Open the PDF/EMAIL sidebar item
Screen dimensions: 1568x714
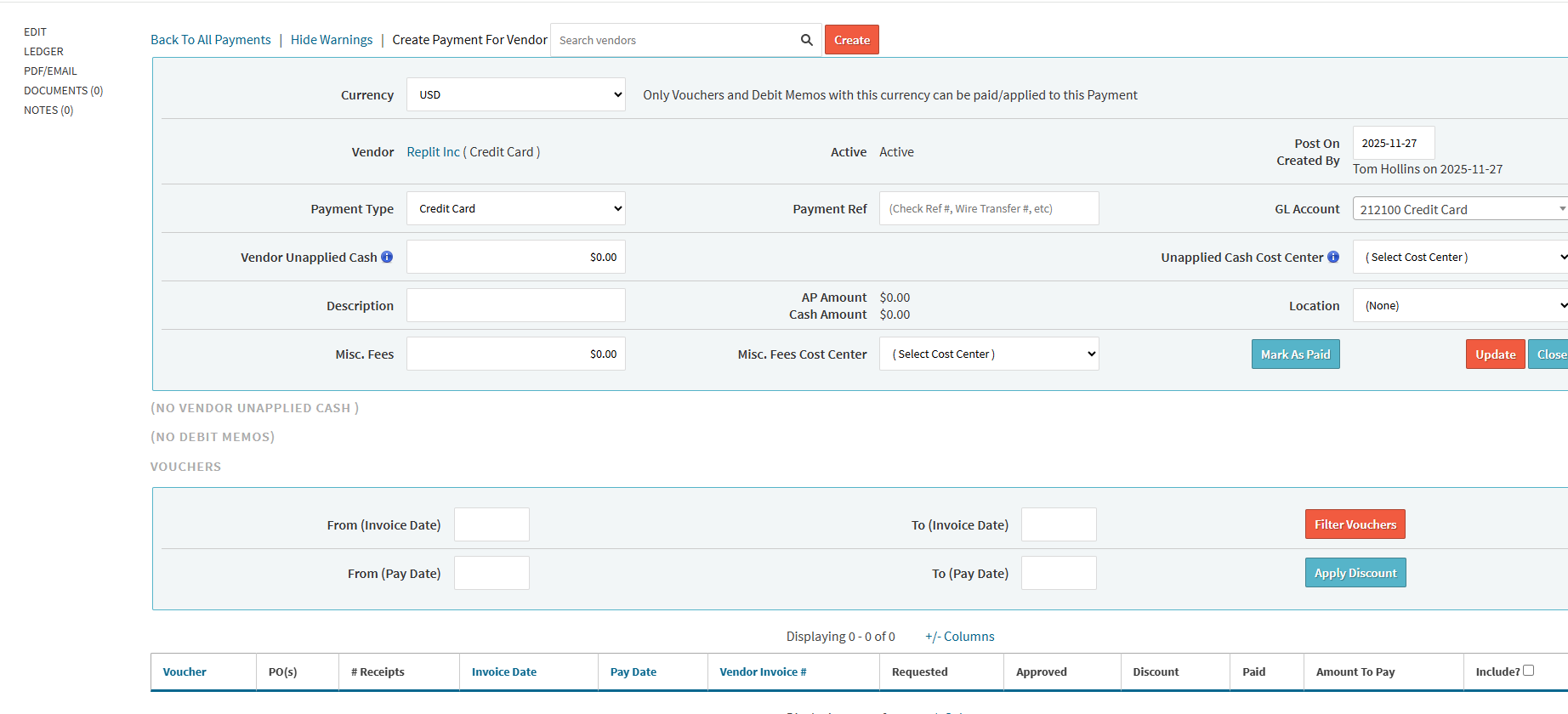pos(50,71)
